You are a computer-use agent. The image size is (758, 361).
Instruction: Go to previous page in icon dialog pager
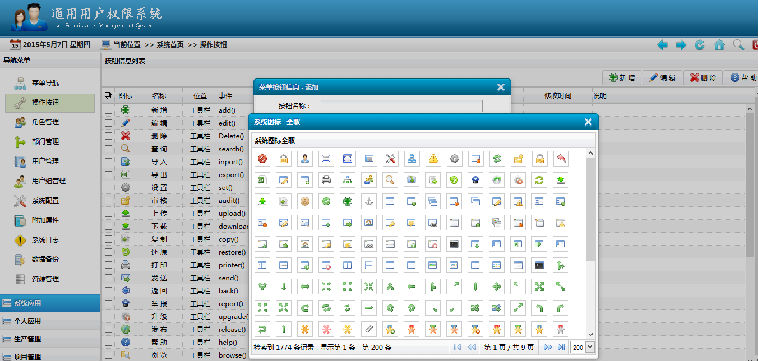pyautogui.click(x=472, y=347)
